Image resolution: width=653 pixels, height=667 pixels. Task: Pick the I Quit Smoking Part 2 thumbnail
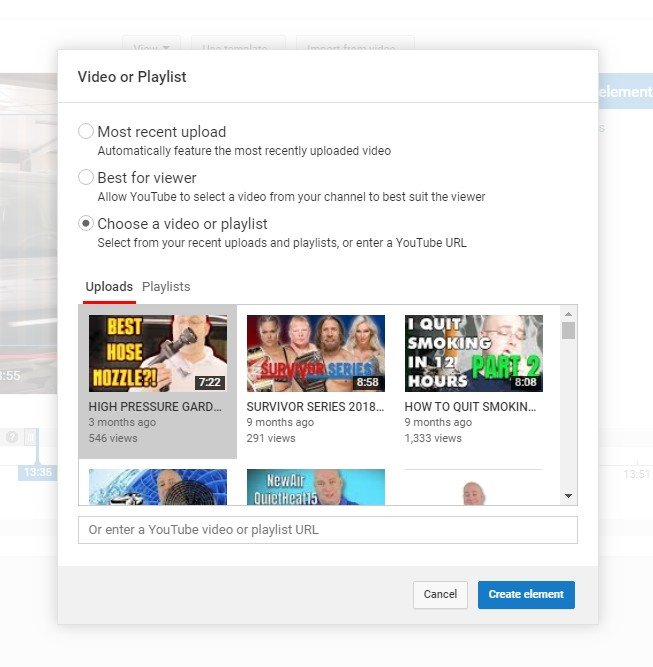coord(473,353)
